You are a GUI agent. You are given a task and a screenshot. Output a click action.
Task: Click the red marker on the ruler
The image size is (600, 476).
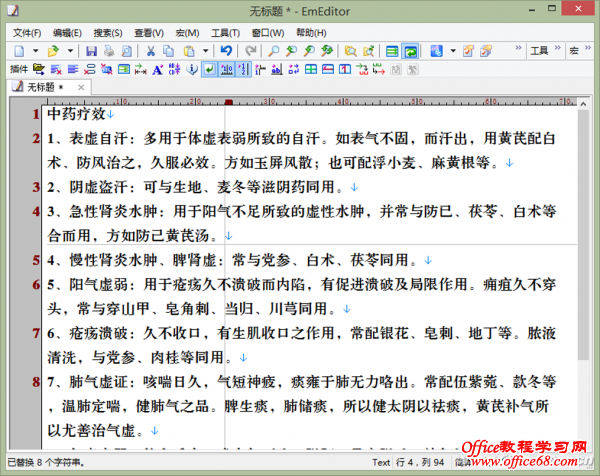(229, 102)
